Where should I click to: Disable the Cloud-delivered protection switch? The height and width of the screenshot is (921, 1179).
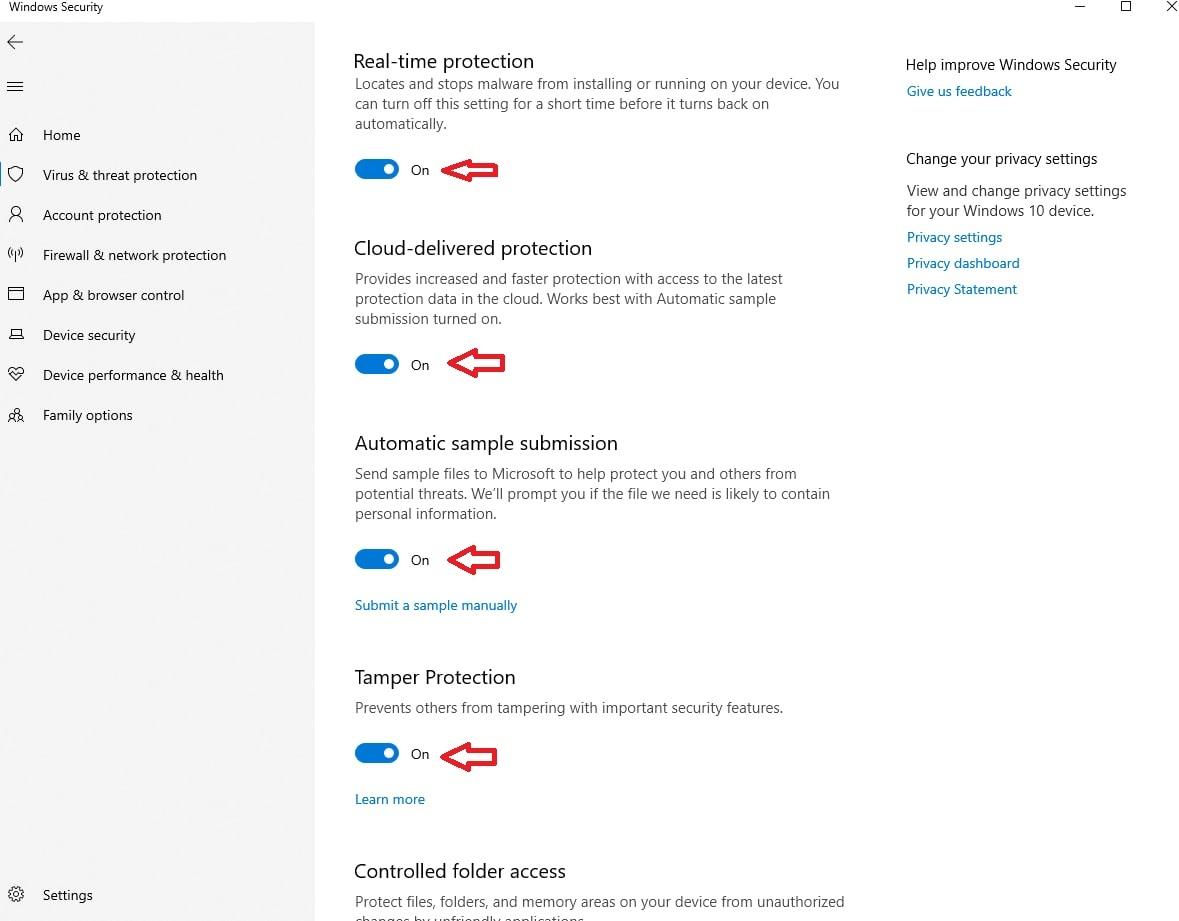(x=377, y=365)
